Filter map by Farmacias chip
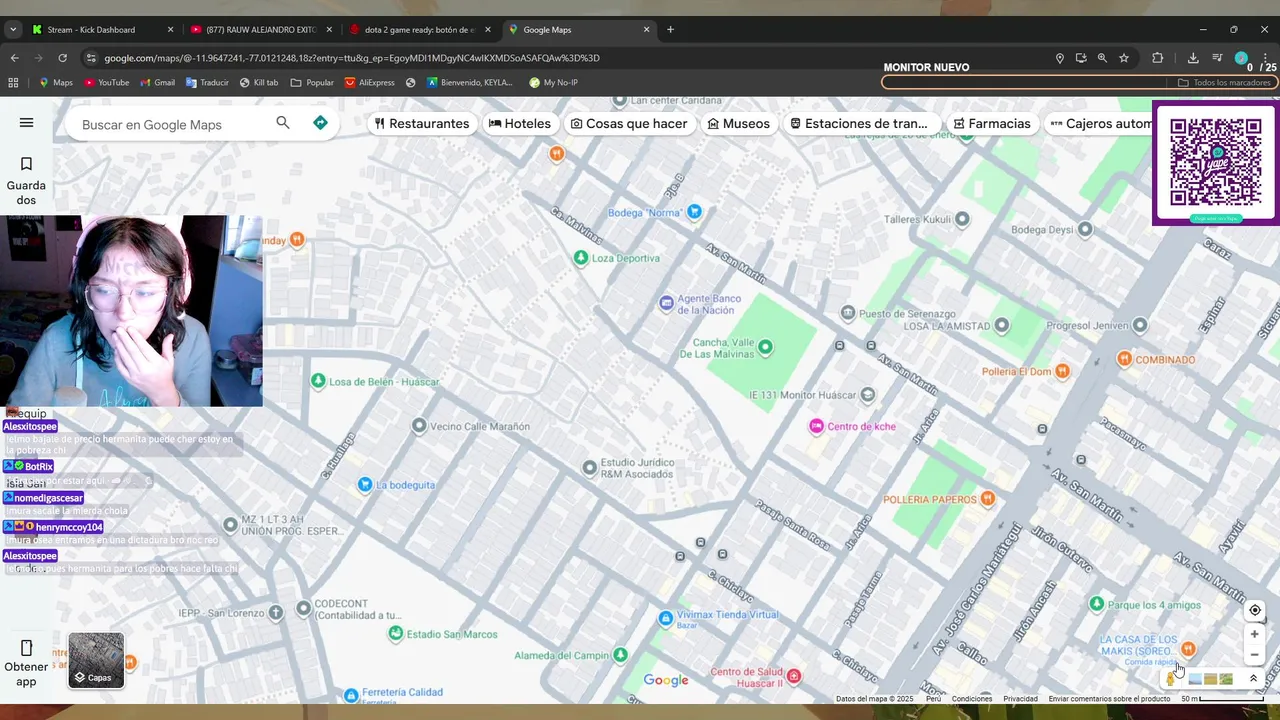 coord(992,124)
